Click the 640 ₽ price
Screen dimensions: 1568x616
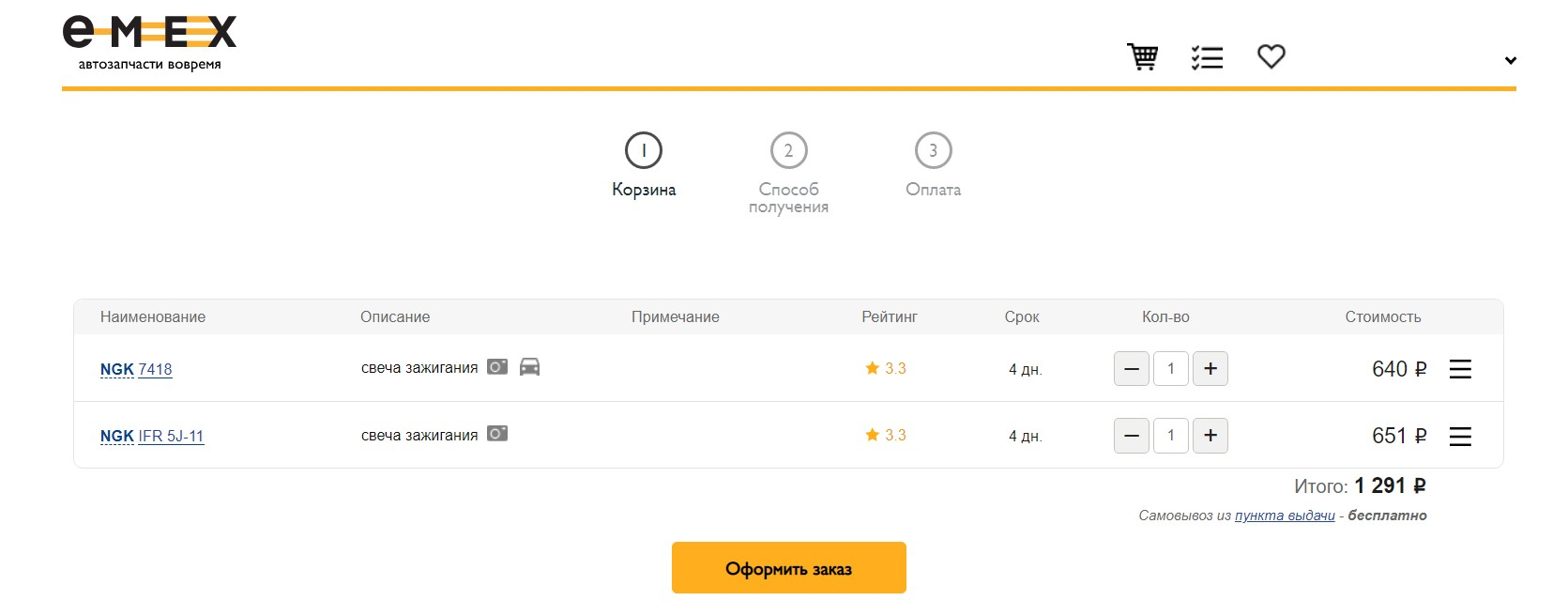tap(1399, 369)
